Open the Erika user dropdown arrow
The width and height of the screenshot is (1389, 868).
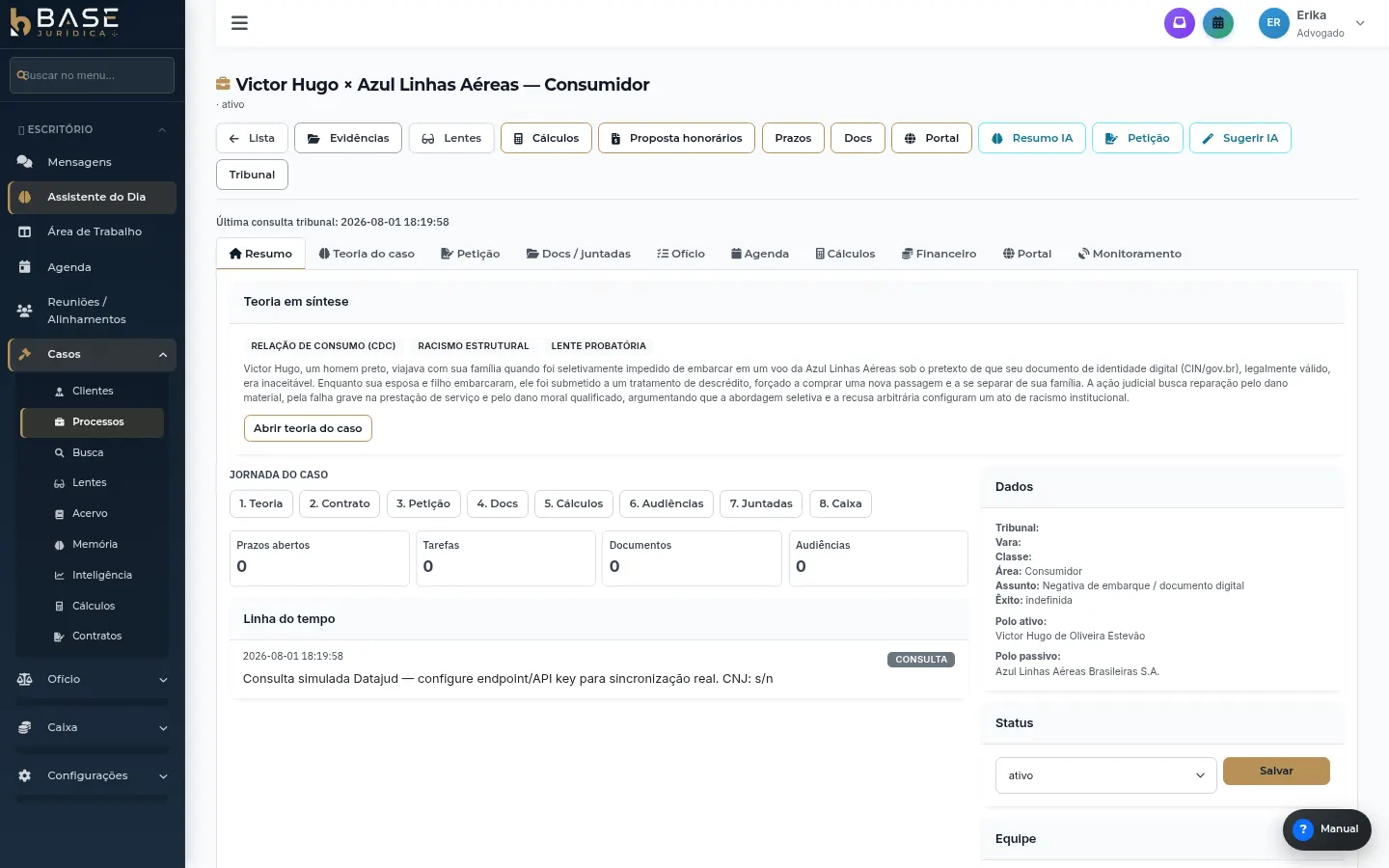coord(1360,23)
